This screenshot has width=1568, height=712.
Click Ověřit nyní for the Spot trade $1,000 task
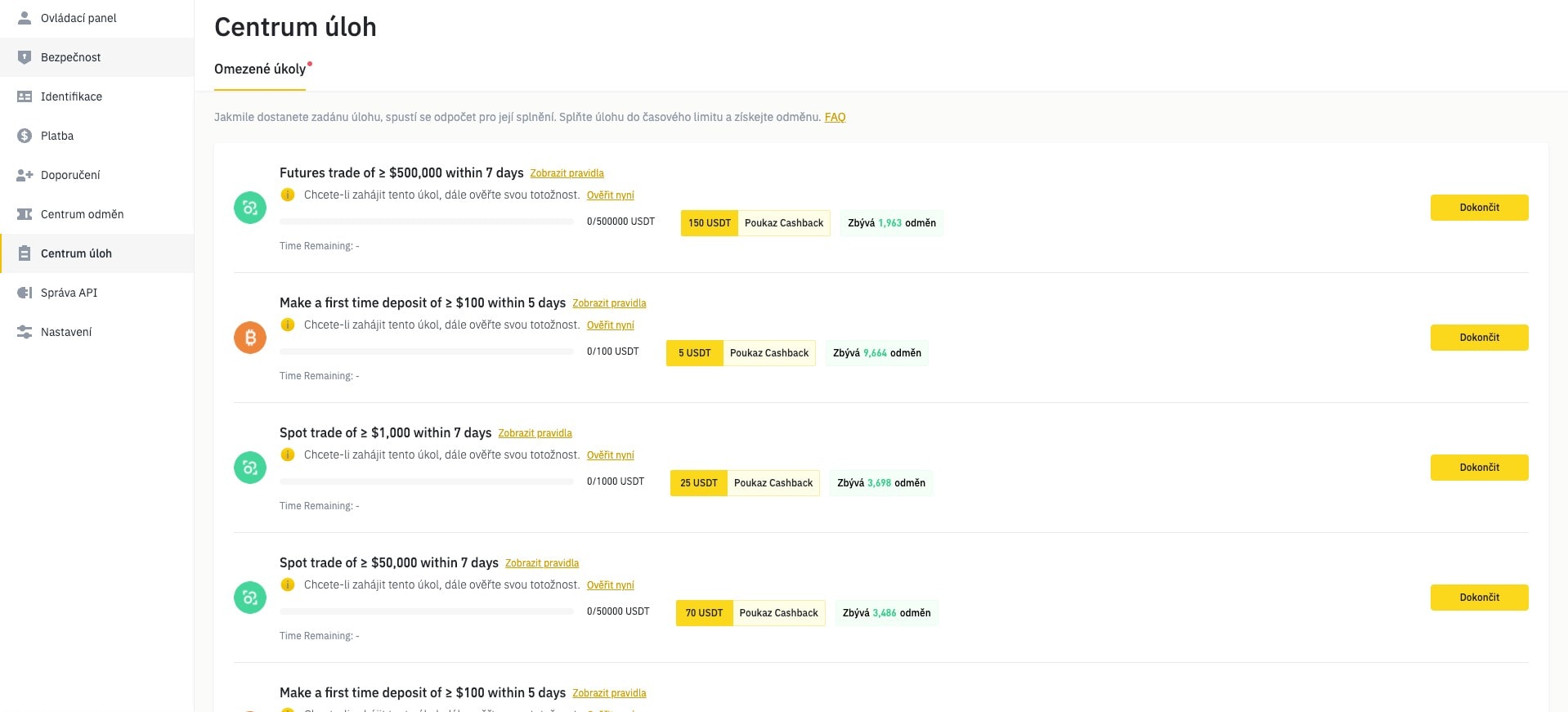(610, 455)
